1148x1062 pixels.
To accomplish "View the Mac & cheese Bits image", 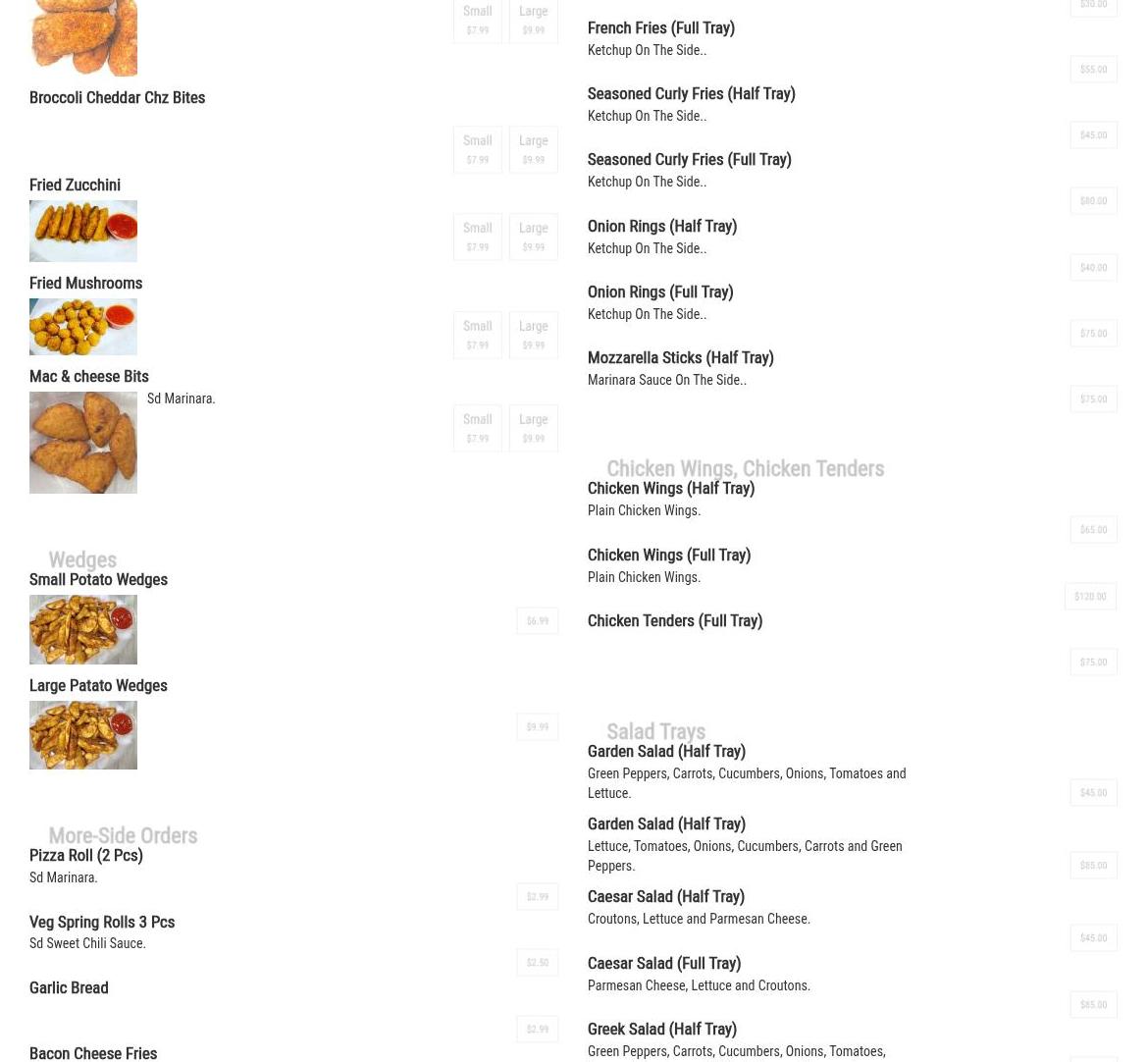I will point(82,443).
